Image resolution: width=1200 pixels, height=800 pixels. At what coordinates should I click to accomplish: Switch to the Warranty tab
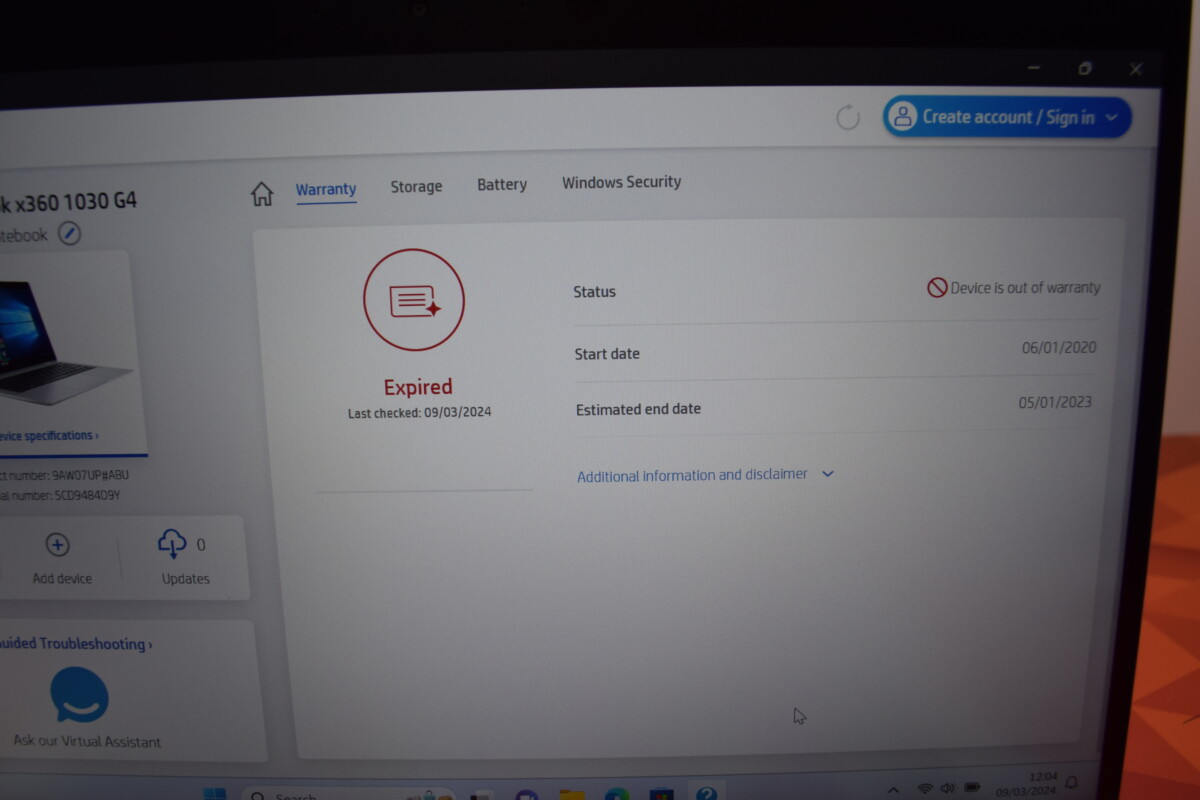(326, 189)
